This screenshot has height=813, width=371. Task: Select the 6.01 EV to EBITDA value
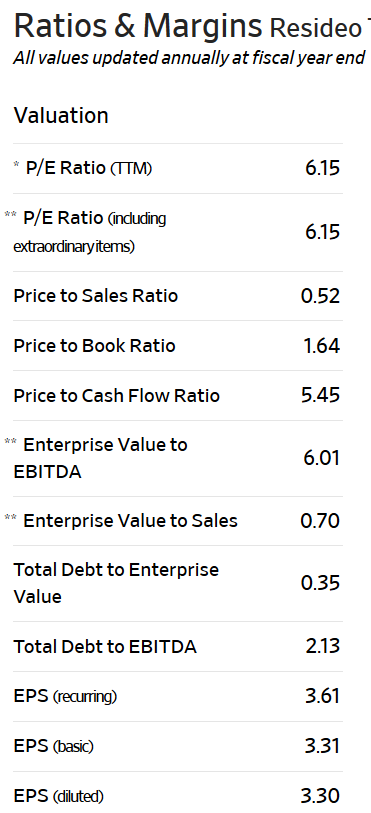tap(322, 458)
